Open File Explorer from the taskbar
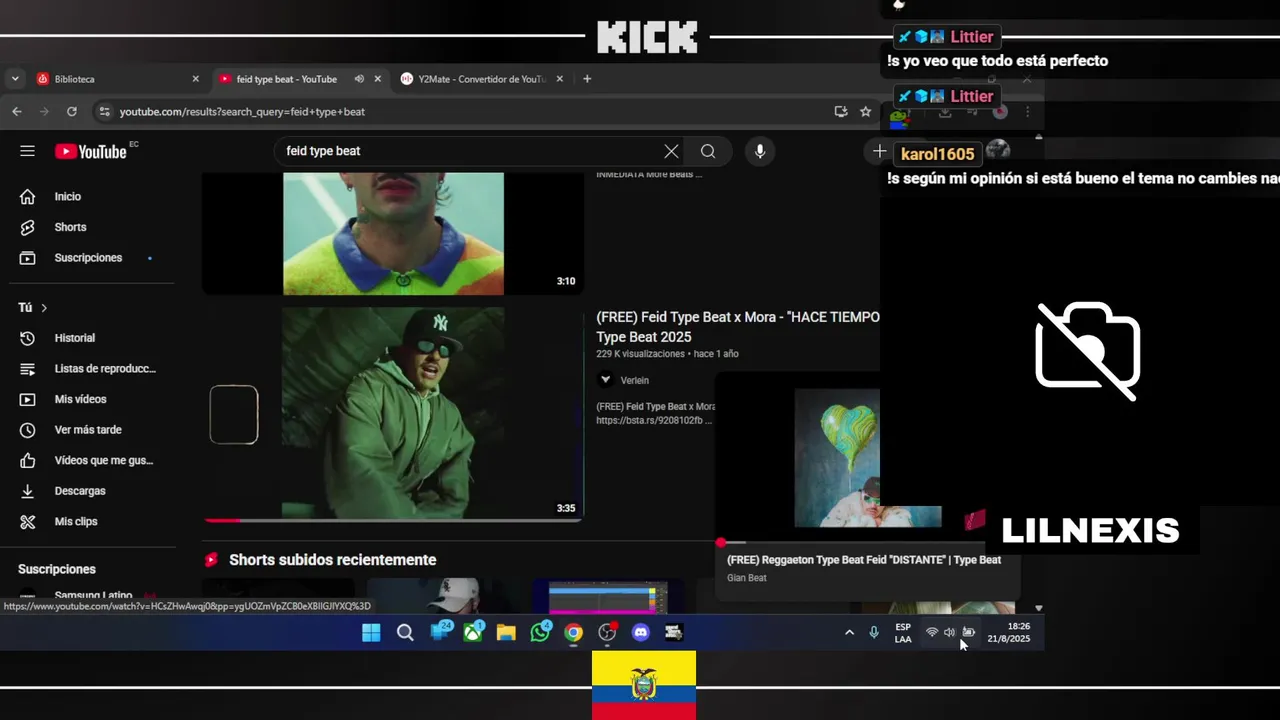1280x720 pixels. point(506,632)
